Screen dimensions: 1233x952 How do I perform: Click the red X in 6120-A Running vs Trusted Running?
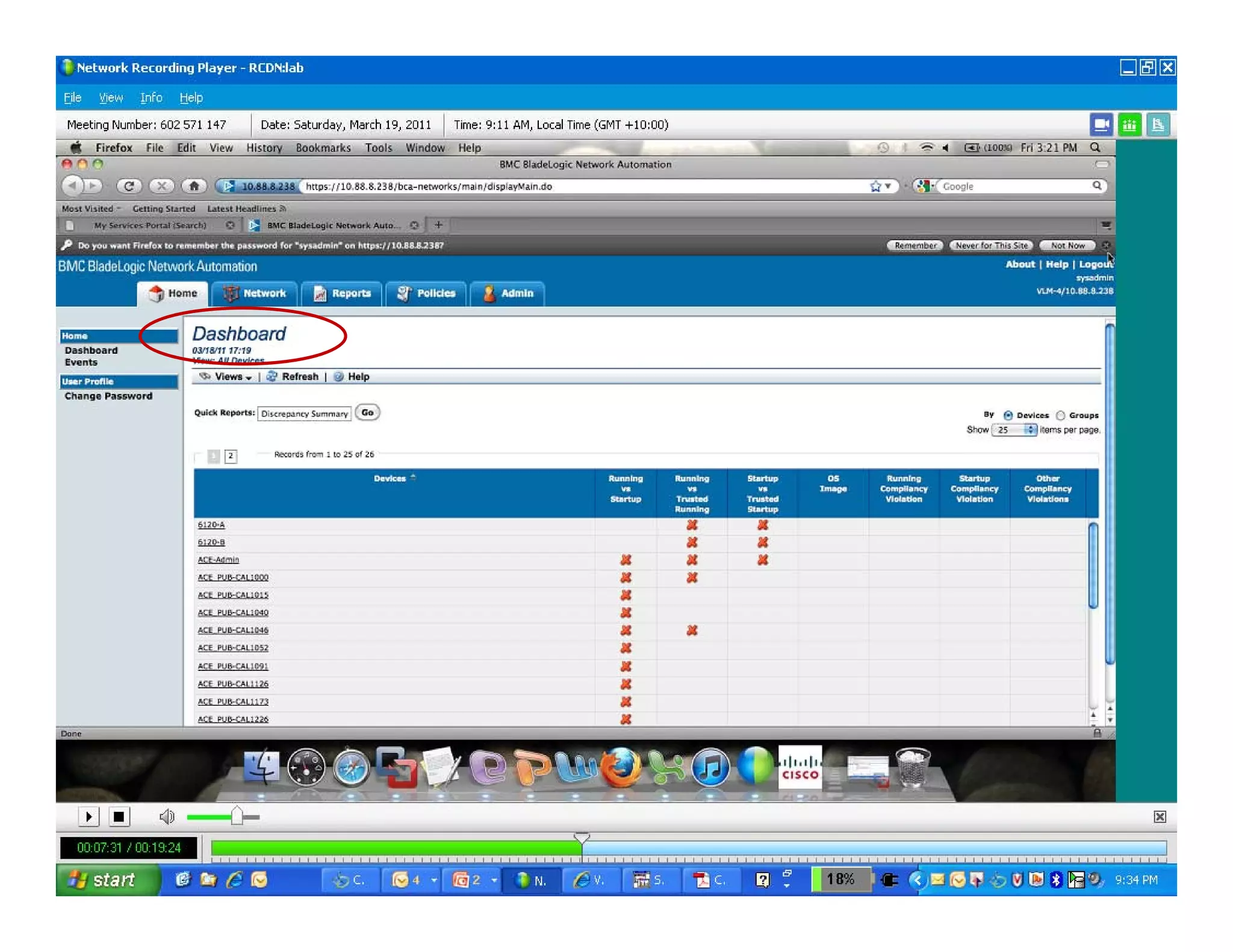[692, 525]
